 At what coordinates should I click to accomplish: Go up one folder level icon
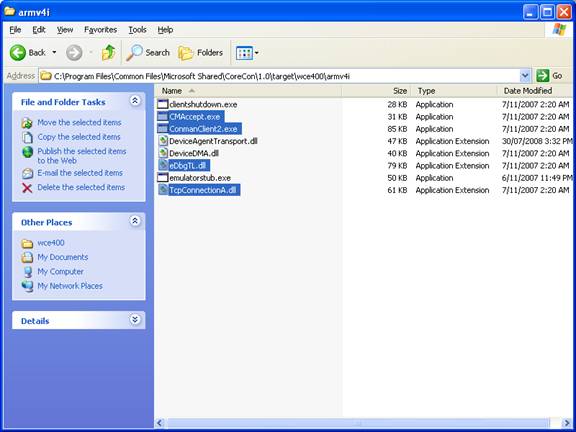tap(108, 53)
